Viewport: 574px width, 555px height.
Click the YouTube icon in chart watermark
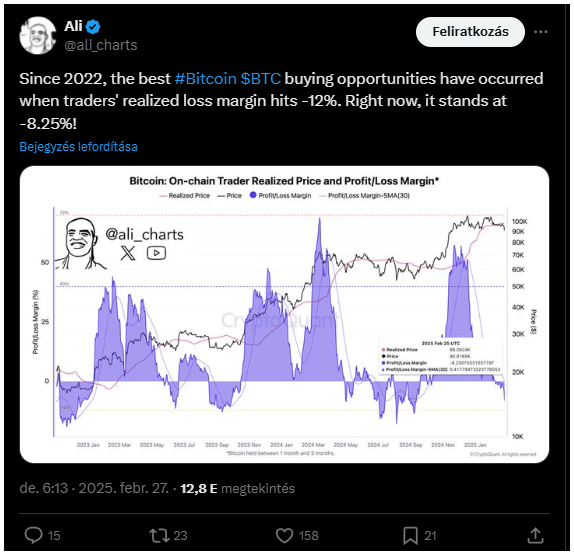pos(156,253)
